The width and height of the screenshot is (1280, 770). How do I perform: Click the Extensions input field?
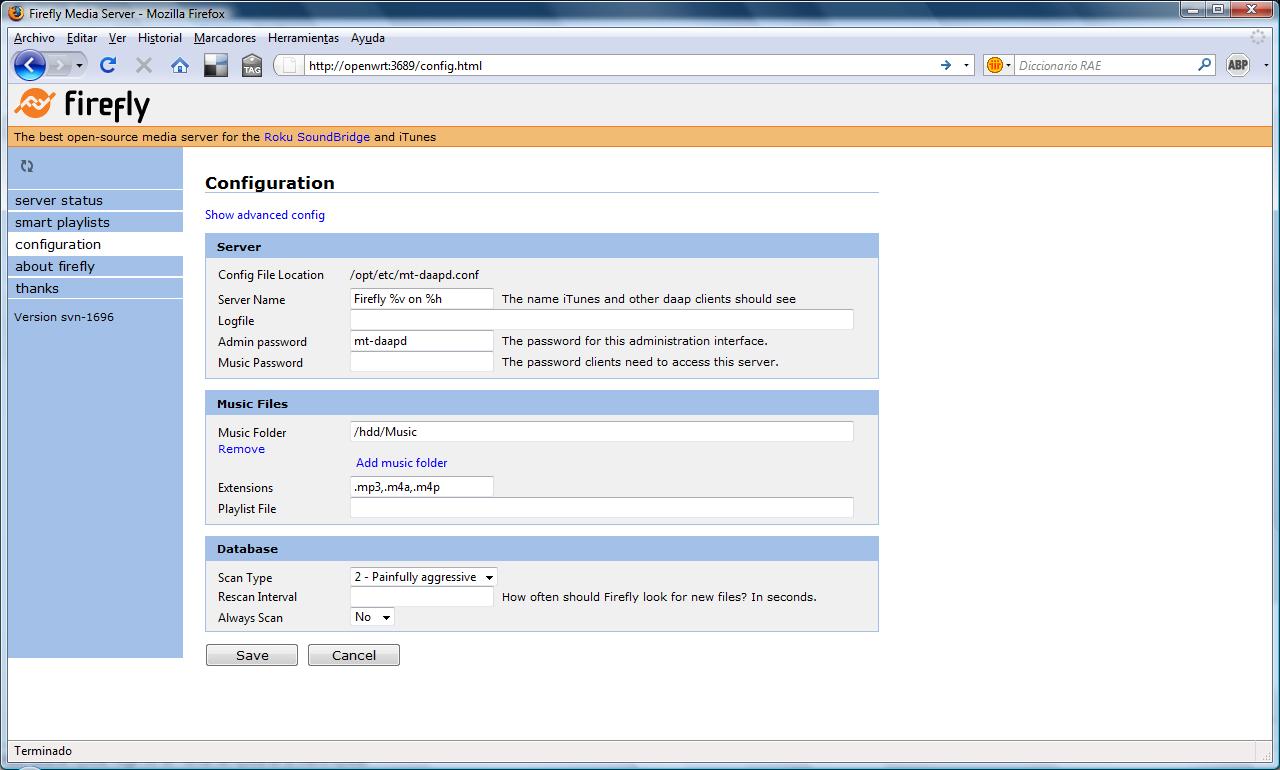(x=422, y=487)
